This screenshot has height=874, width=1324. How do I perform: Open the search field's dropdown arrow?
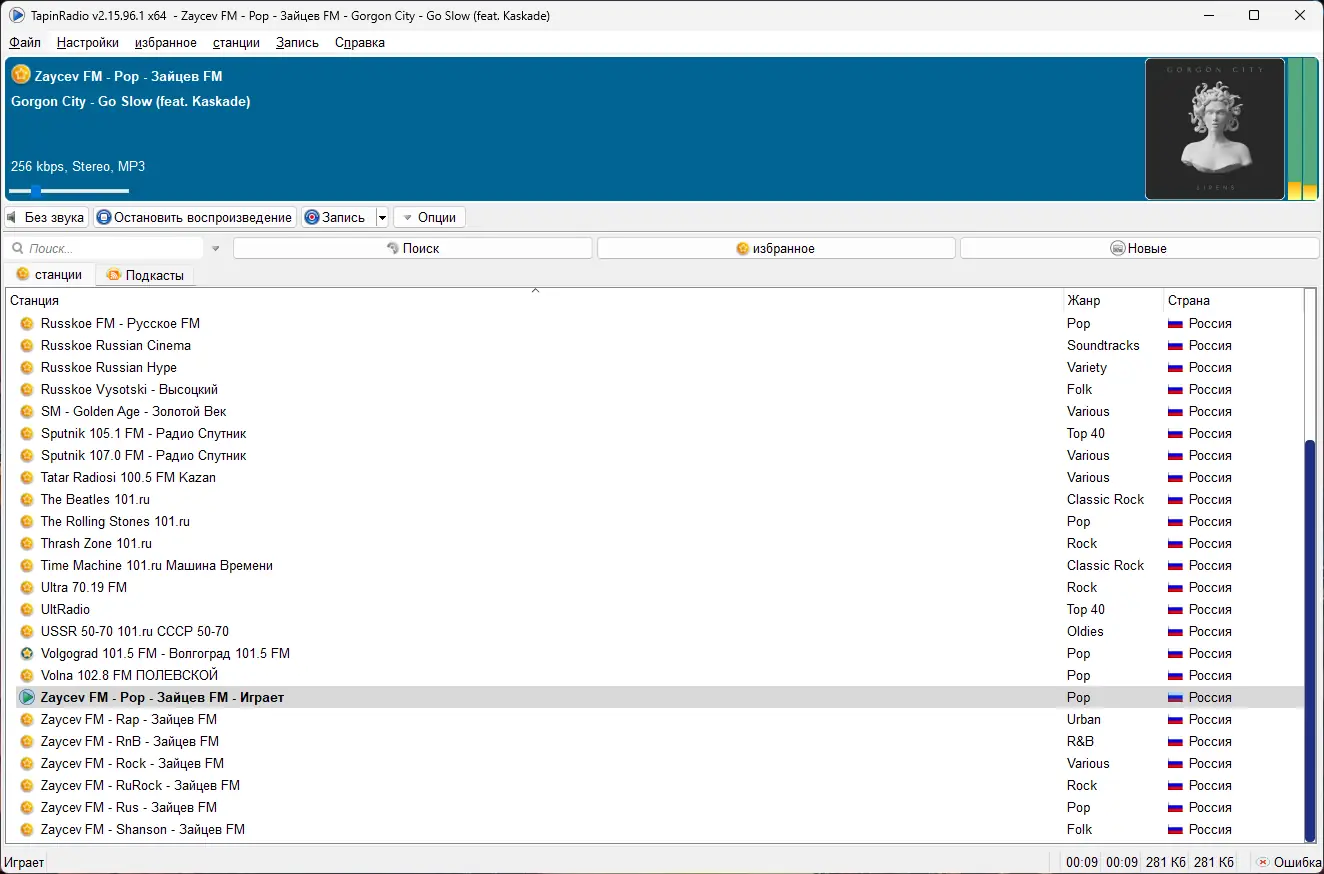(215, 249)
